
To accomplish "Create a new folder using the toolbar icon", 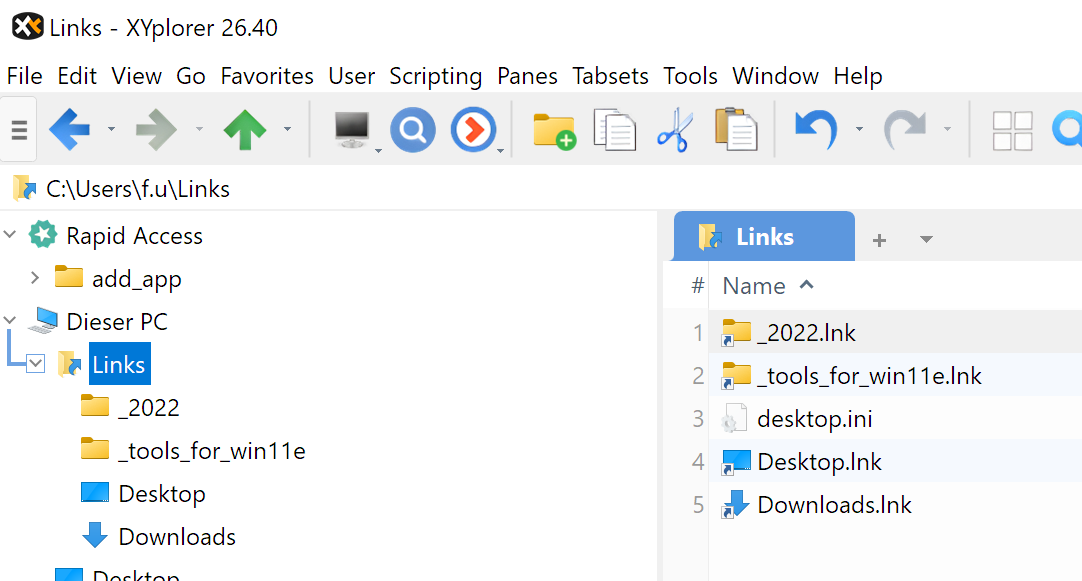I will (x=553, y=130).
